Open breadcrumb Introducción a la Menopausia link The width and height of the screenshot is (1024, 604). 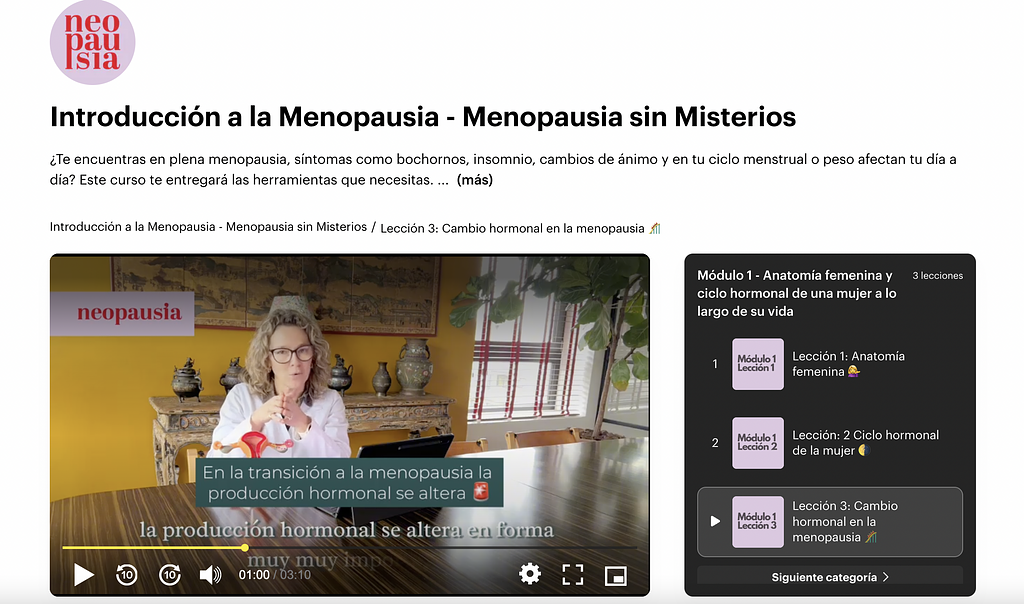coord(208,227)
